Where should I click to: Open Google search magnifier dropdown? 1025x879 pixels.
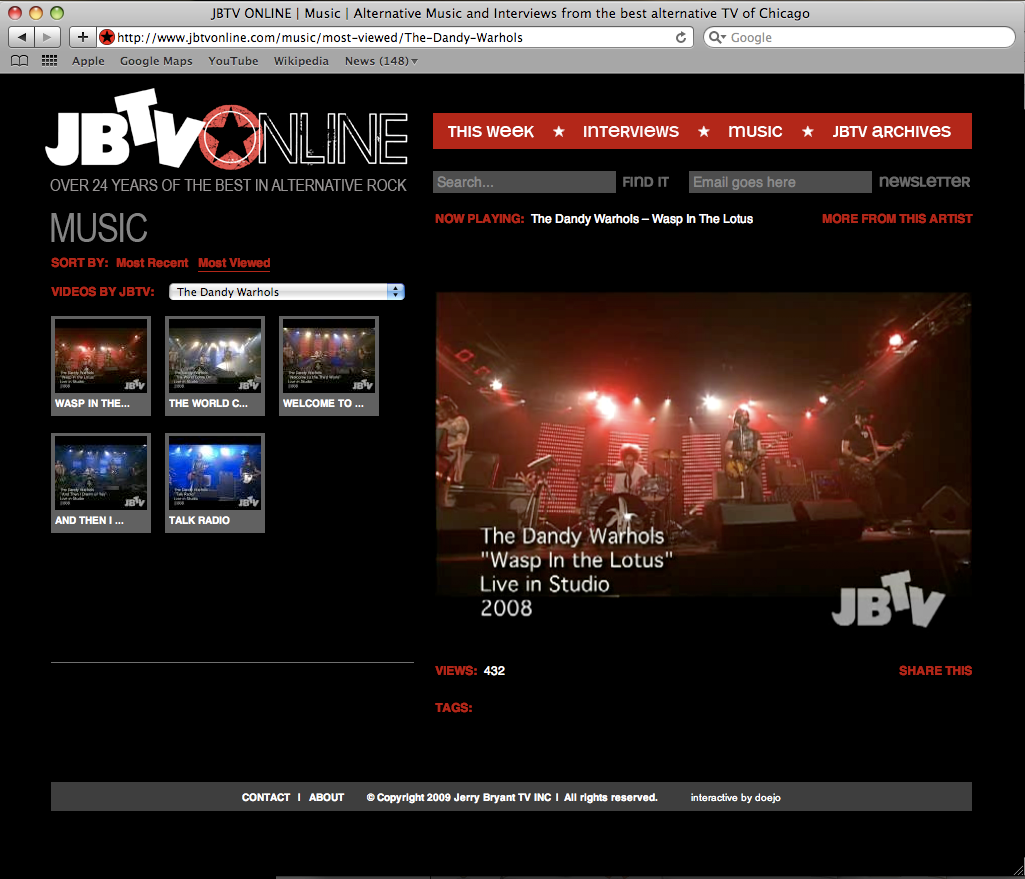[718, 37]
